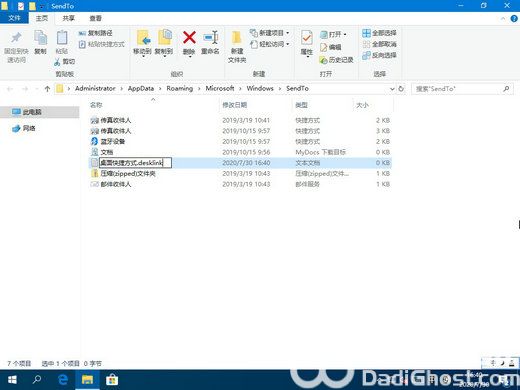
Task: Click the Refresh button beside the address bar
Action: 401,89
